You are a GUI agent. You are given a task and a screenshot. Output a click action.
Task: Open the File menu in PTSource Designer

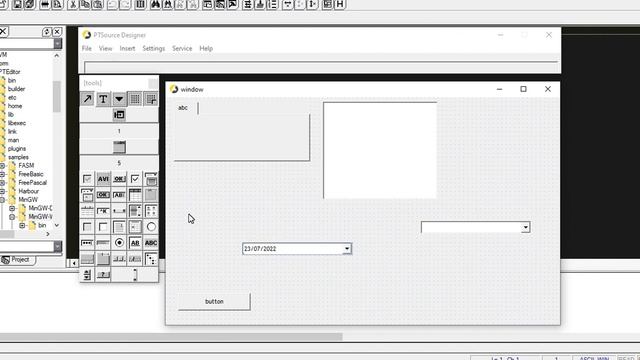87,48
